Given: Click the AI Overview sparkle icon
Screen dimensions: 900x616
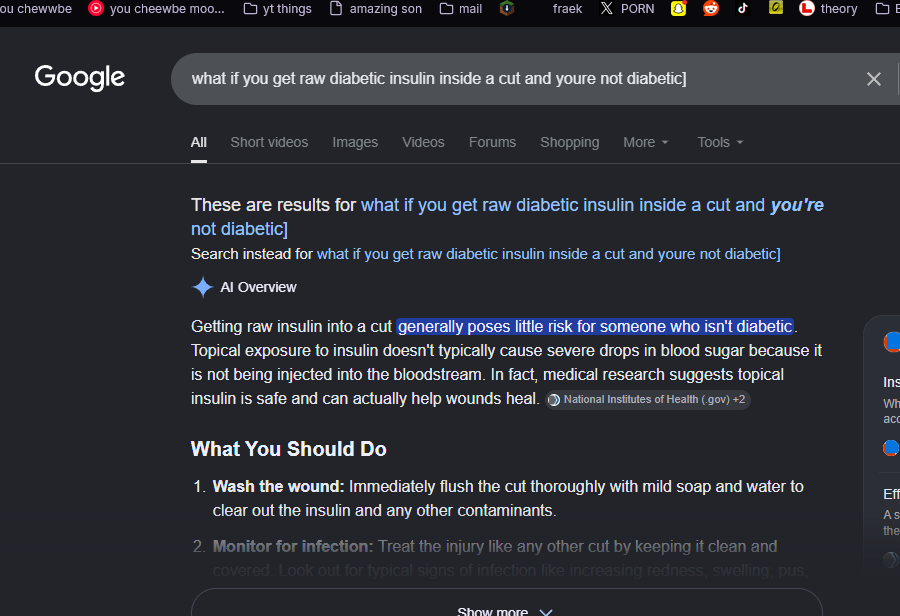Looking at the screenshot, I should [202, 287].
